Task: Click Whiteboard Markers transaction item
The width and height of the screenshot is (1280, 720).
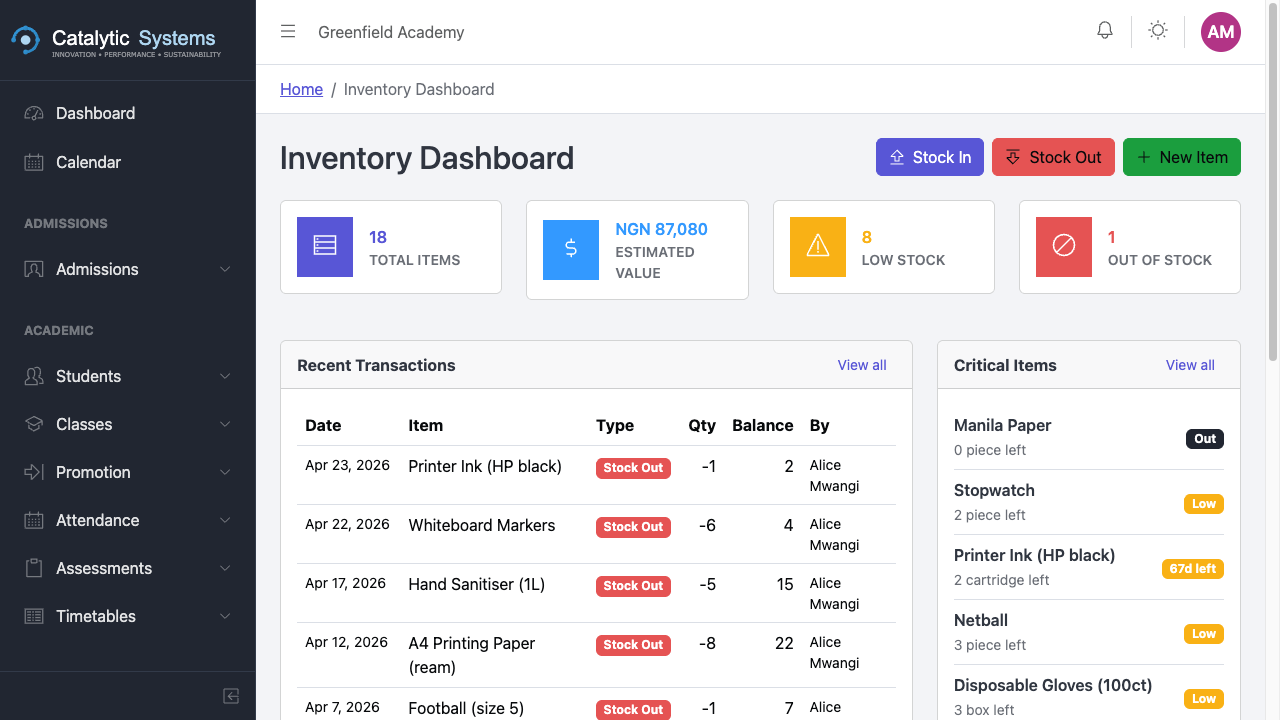Action: (482, 525)
